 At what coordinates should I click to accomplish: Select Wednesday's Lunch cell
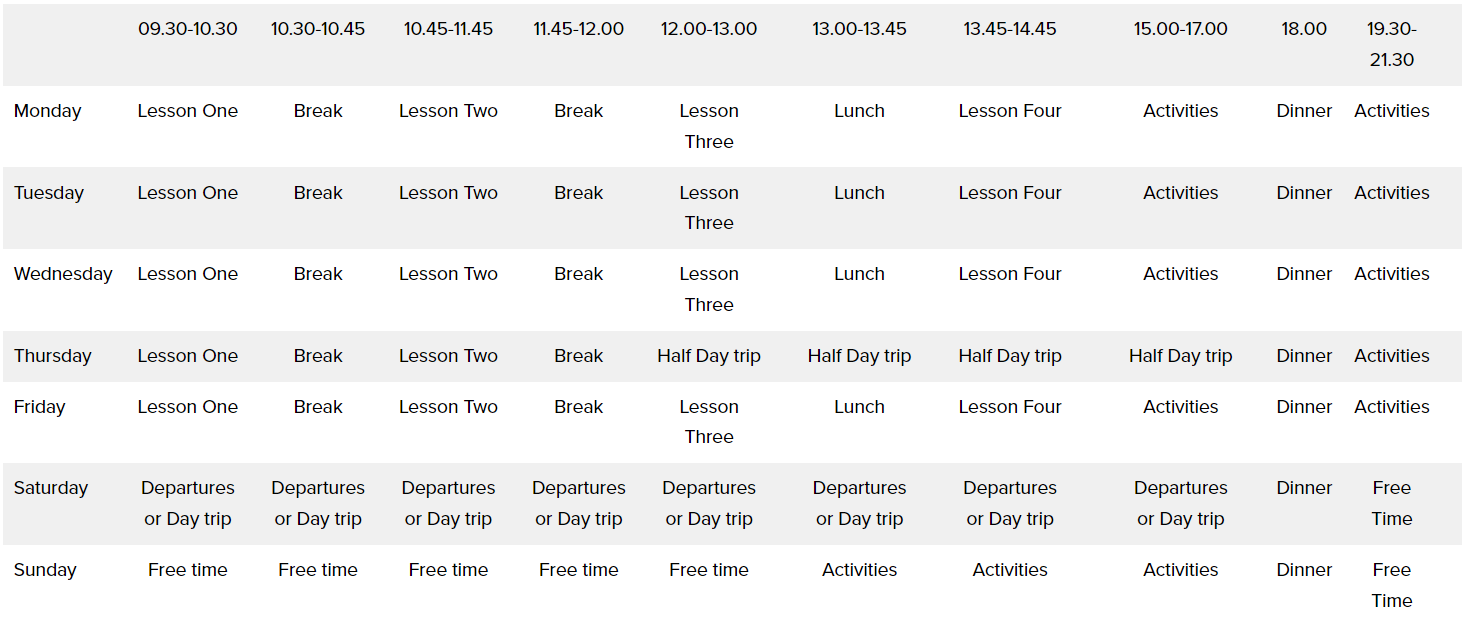[x=859, y=274]
